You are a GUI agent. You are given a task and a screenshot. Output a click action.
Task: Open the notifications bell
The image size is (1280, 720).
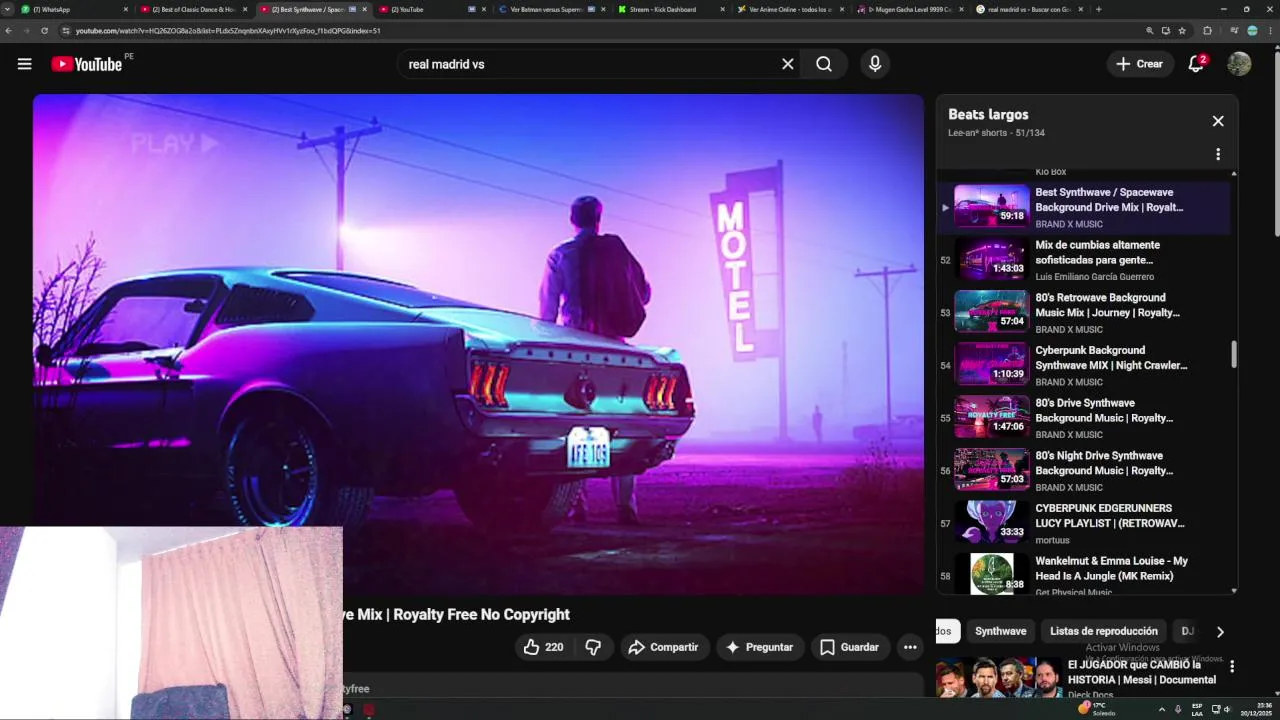[1196, 64]
